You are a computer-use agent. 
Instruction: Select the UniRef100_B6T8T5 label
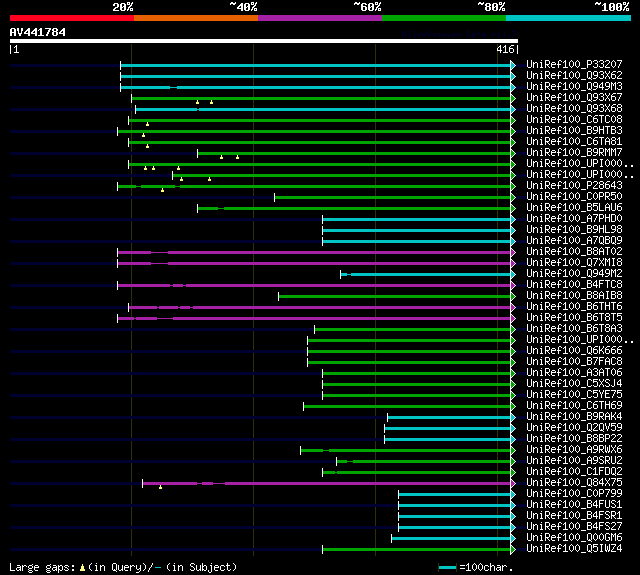[574, 318]
